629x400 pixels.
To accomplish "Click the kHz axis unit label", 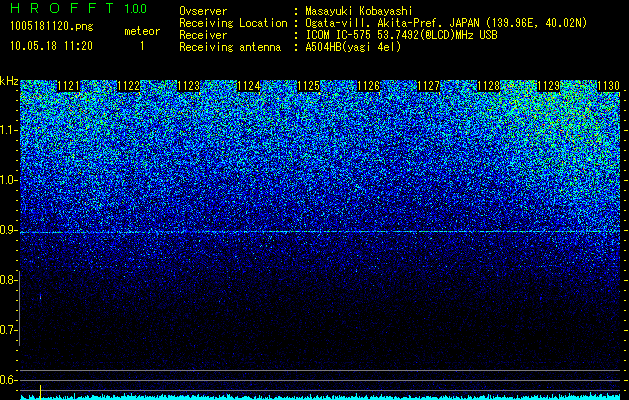I will (x=9, y=81).
